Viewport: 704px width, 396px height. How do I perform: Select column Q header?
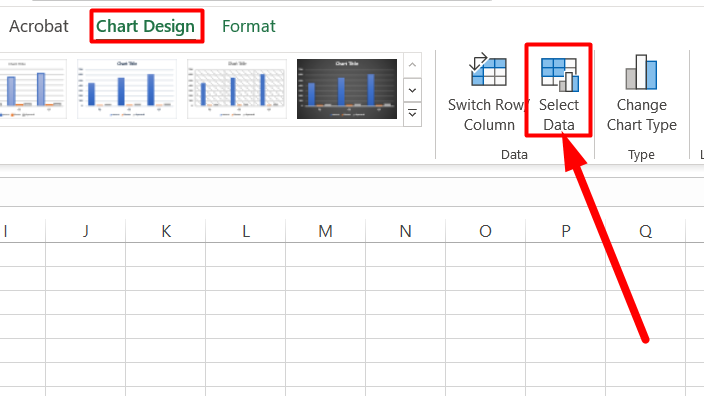[x=645, y=231]
